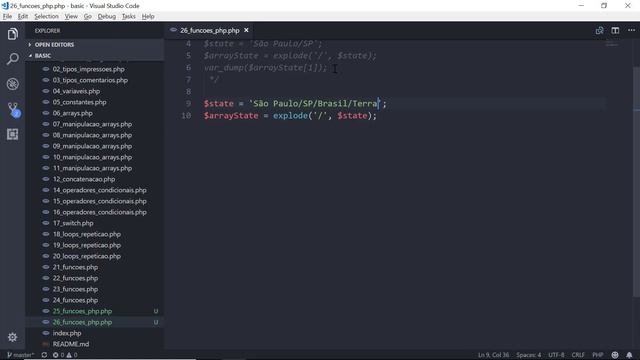Expand the Open Editors section
Screen dimensions: 640x360
95,44
